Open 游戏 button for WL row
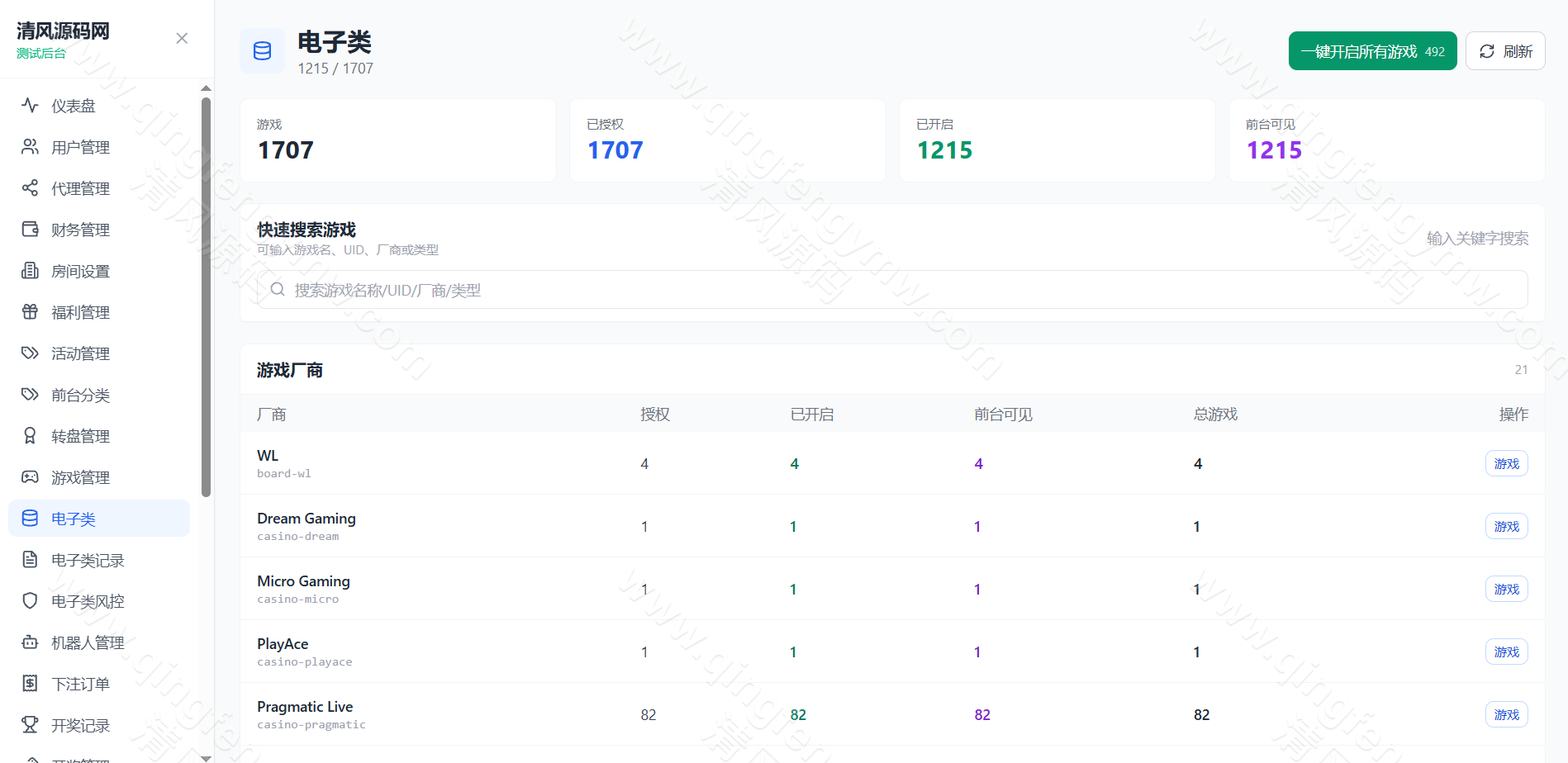This screenshot has height=763, width=1568. [1506, 463]
